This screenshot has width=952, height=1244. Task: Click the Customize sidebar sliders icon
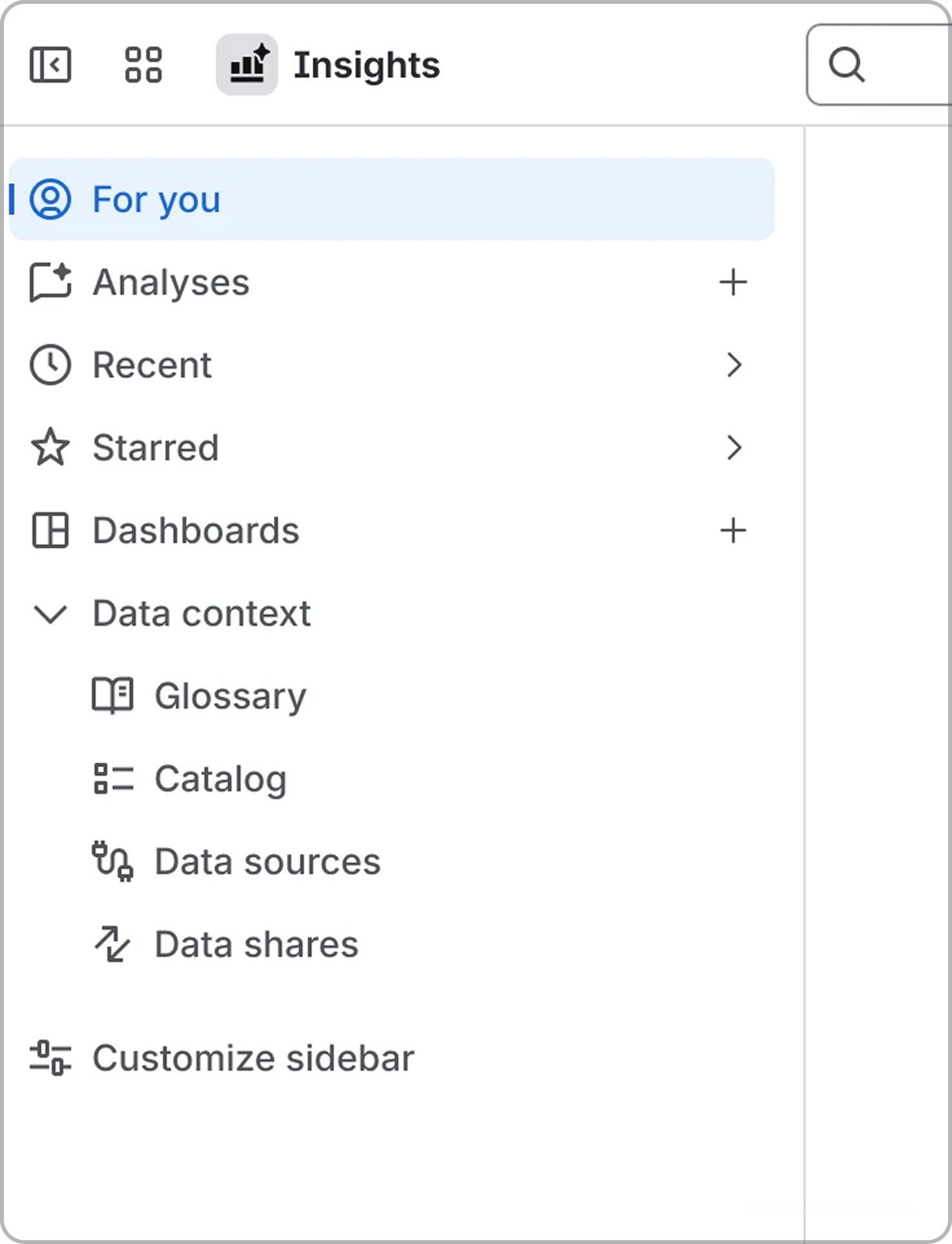pos(50,1058)
